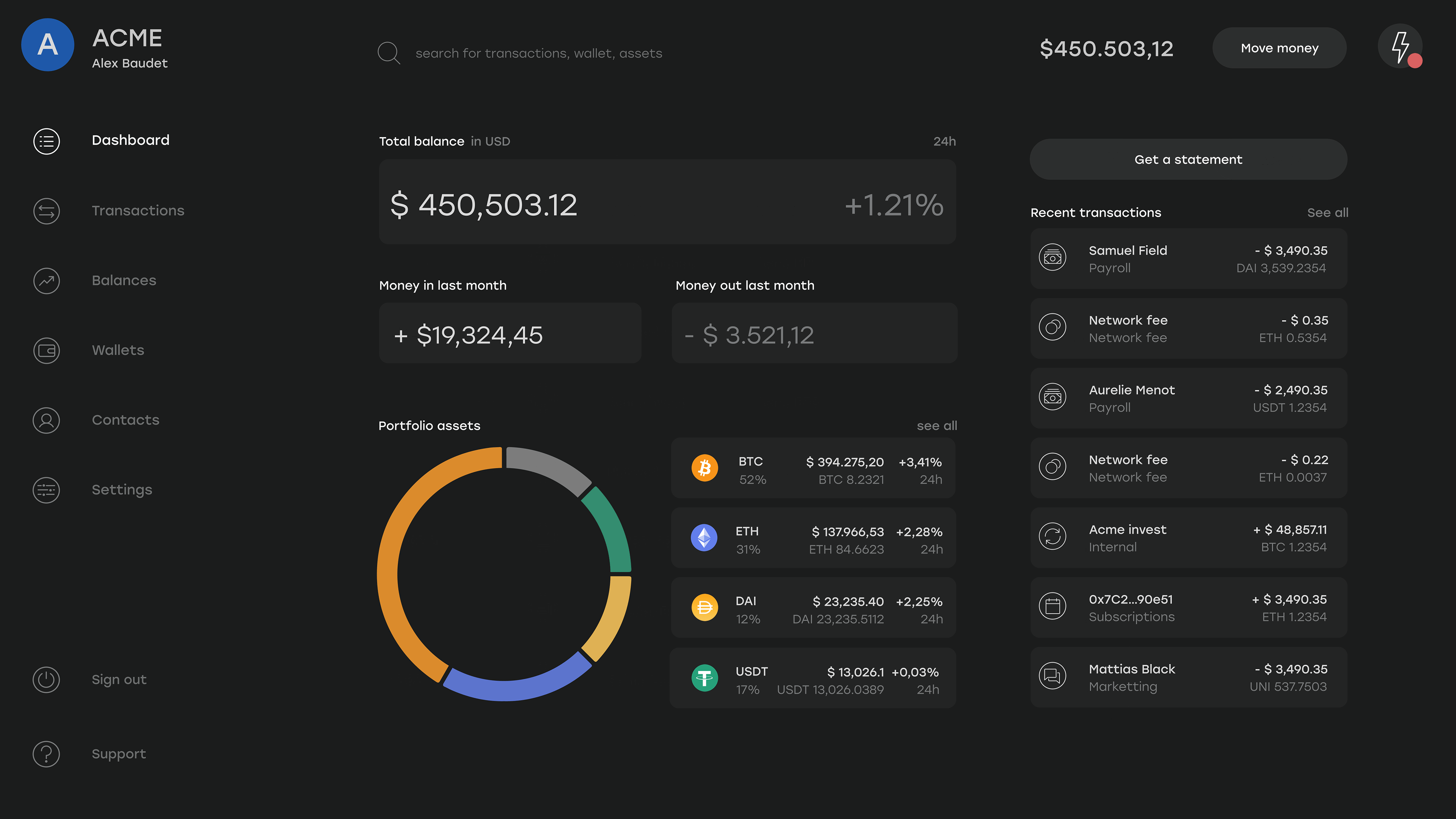Click the Tether USDT coin icon

[704, 678]
